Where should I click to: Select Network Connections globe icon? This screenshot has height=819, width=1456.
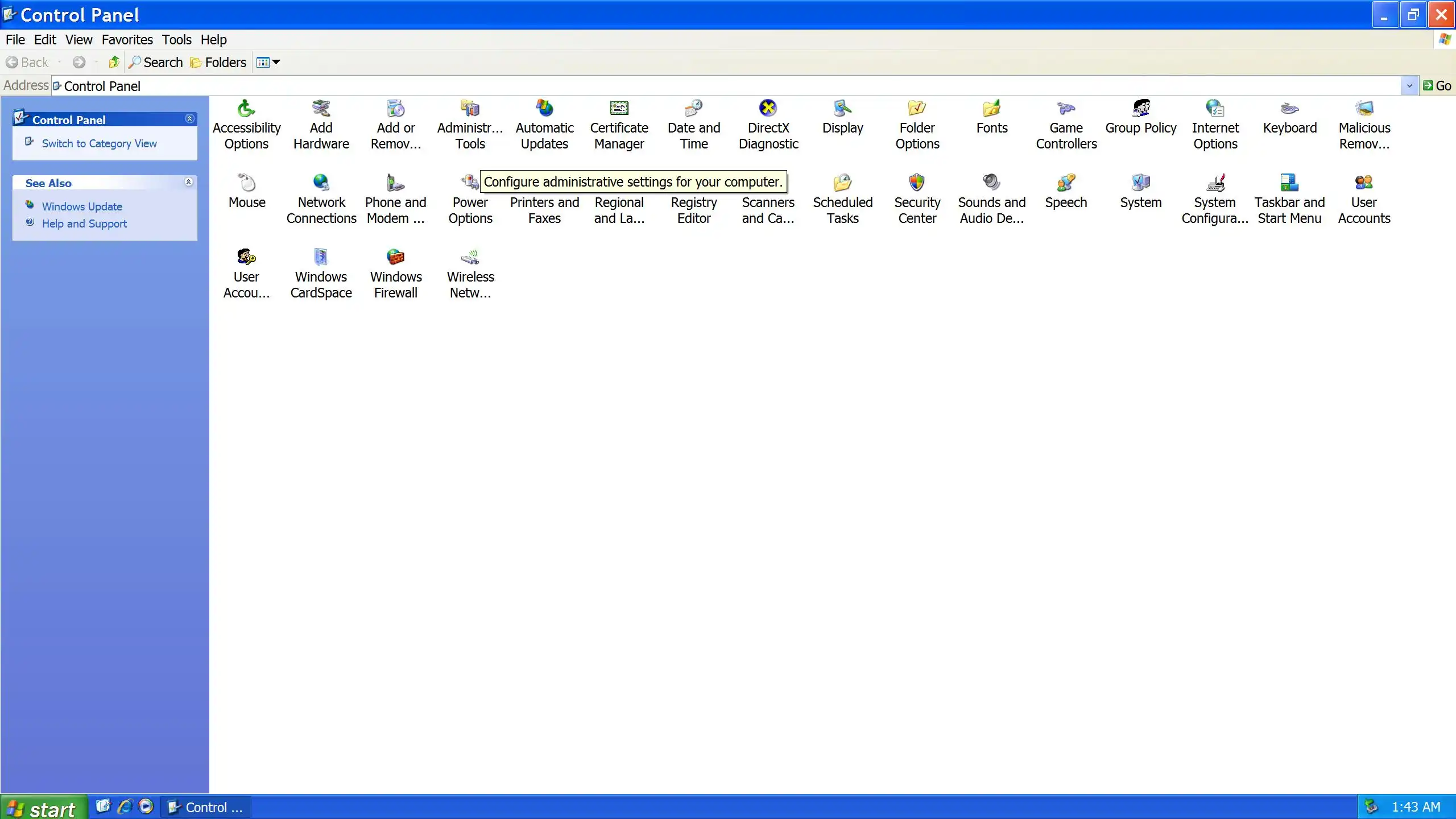click(x=321, y=183)
